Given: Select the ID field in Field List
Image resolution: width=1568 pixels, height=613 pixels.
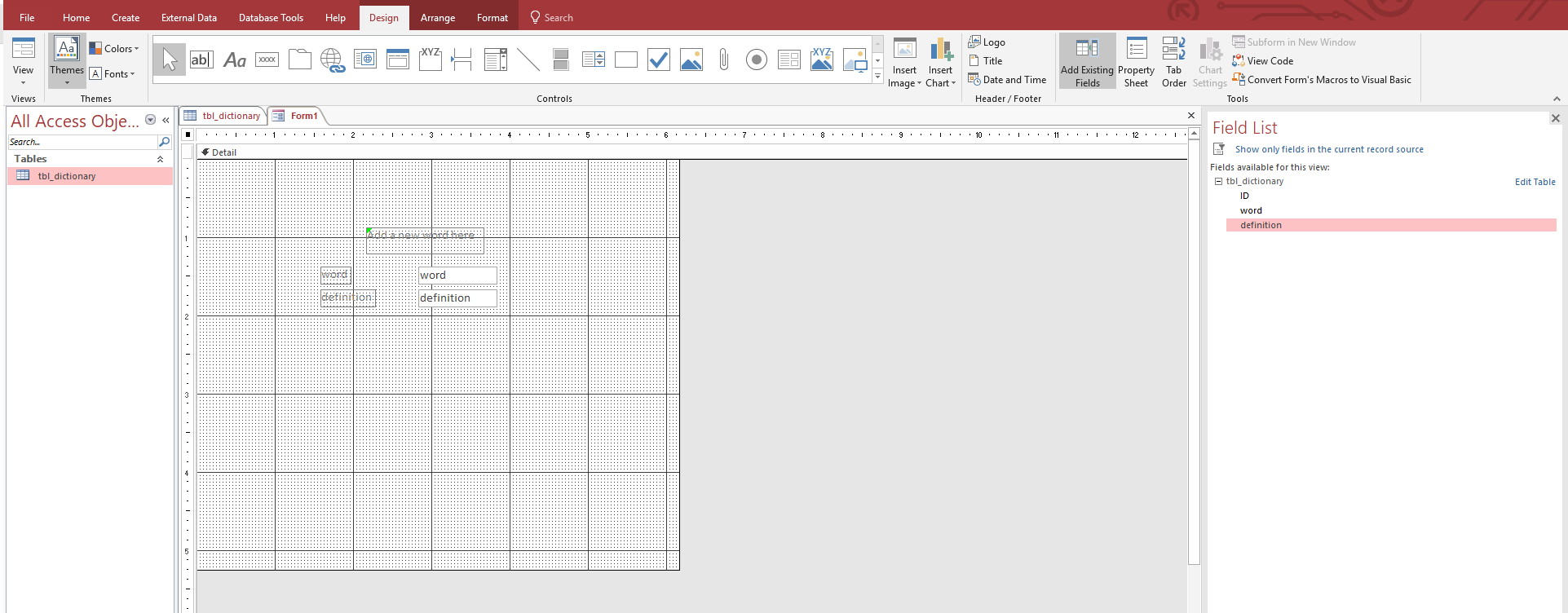Looking at the screenshot, I should (1244, 196).
